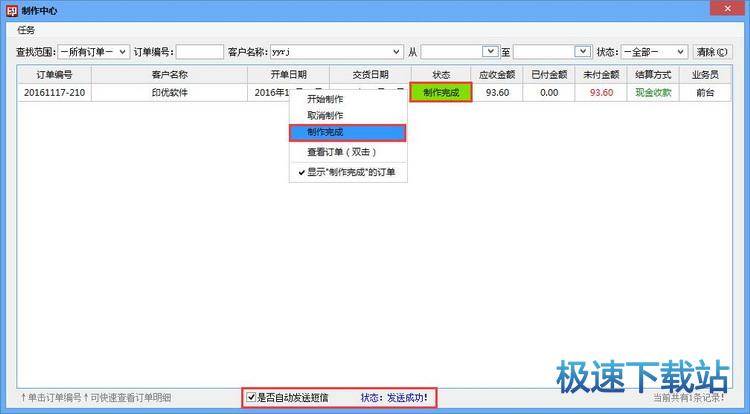
Task: Close the 制作中心 window
Action: coord(727,9)
